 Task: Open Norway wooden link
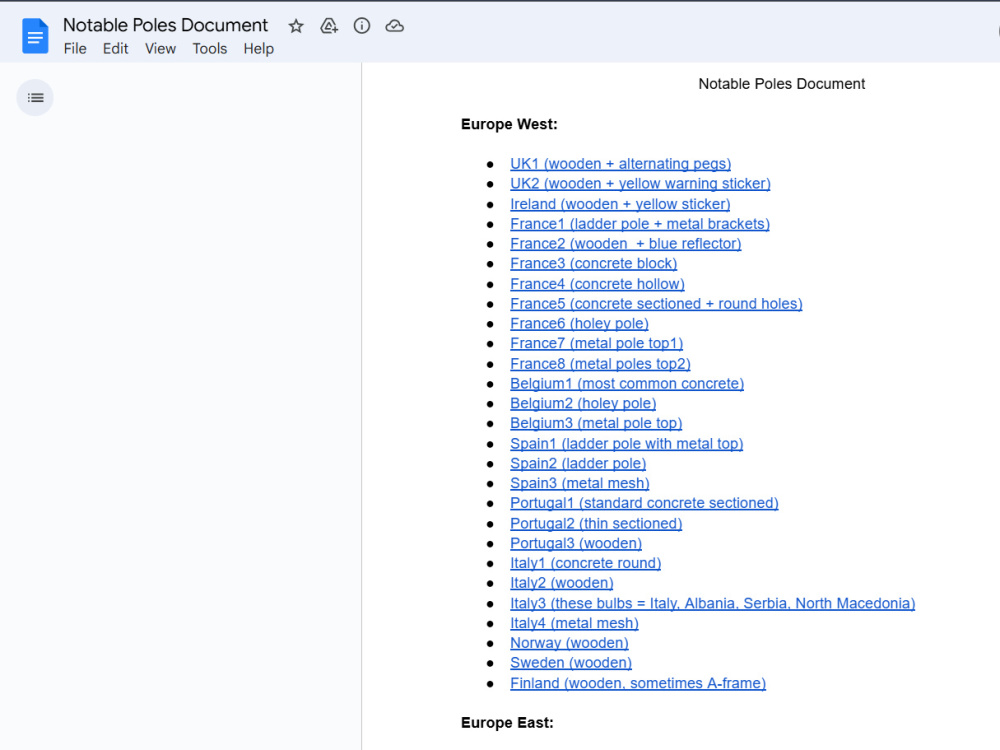pyautogui.click(x=570, y=642)
